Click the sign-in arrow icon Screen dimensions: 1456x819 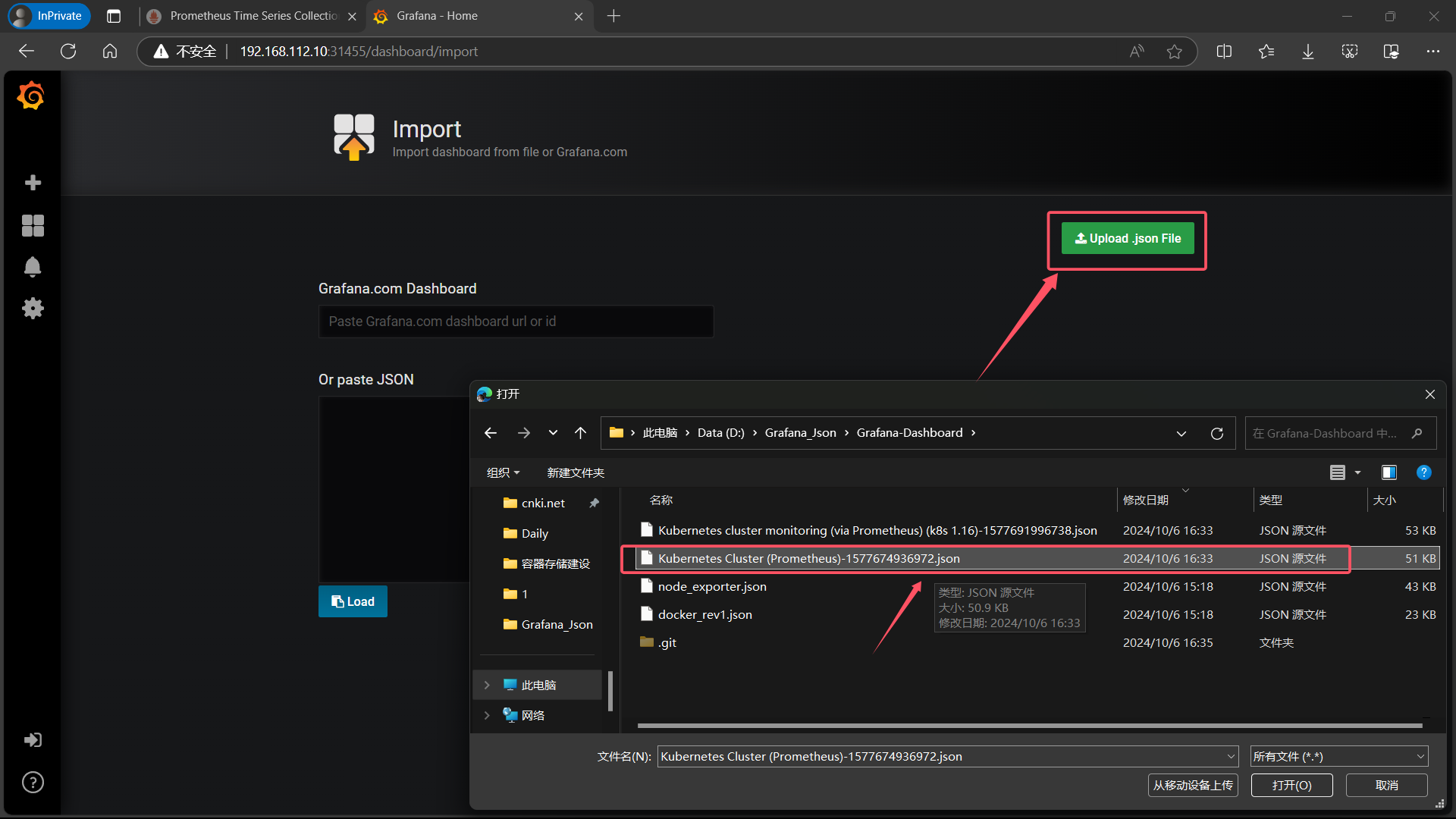[33, 740]
